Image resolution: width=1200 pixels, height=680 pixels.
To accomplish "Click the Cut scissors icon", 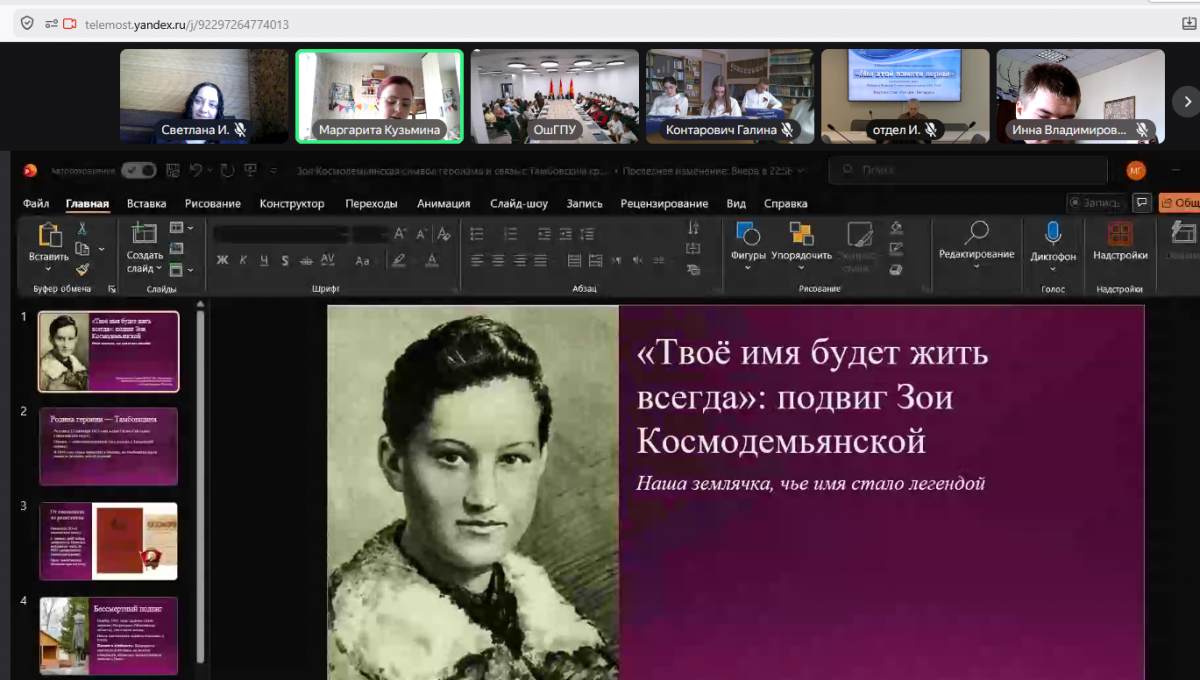I will (82, 228).
